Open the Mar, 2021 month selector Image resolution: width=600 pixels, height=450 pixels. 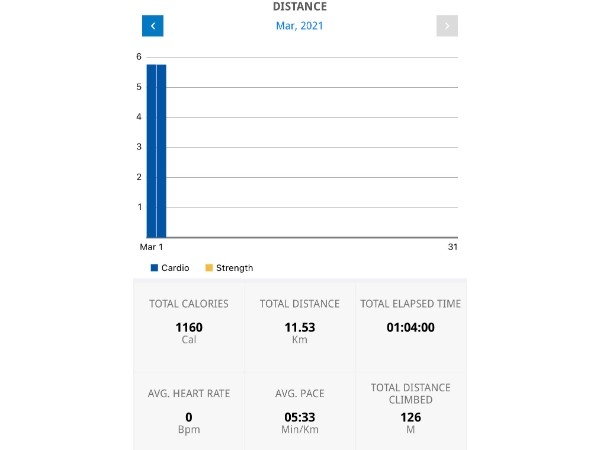click(x=300, y=26)
